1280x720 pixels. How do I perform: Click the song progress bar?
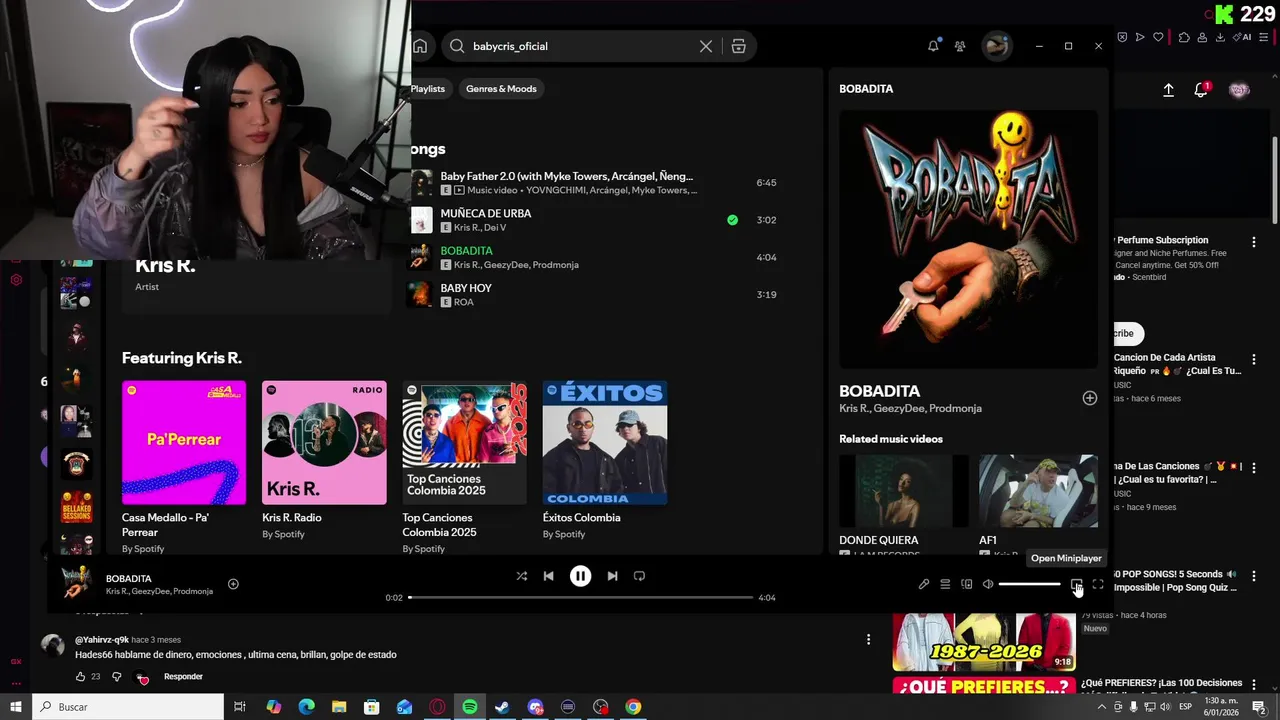[x=580, y=597]
